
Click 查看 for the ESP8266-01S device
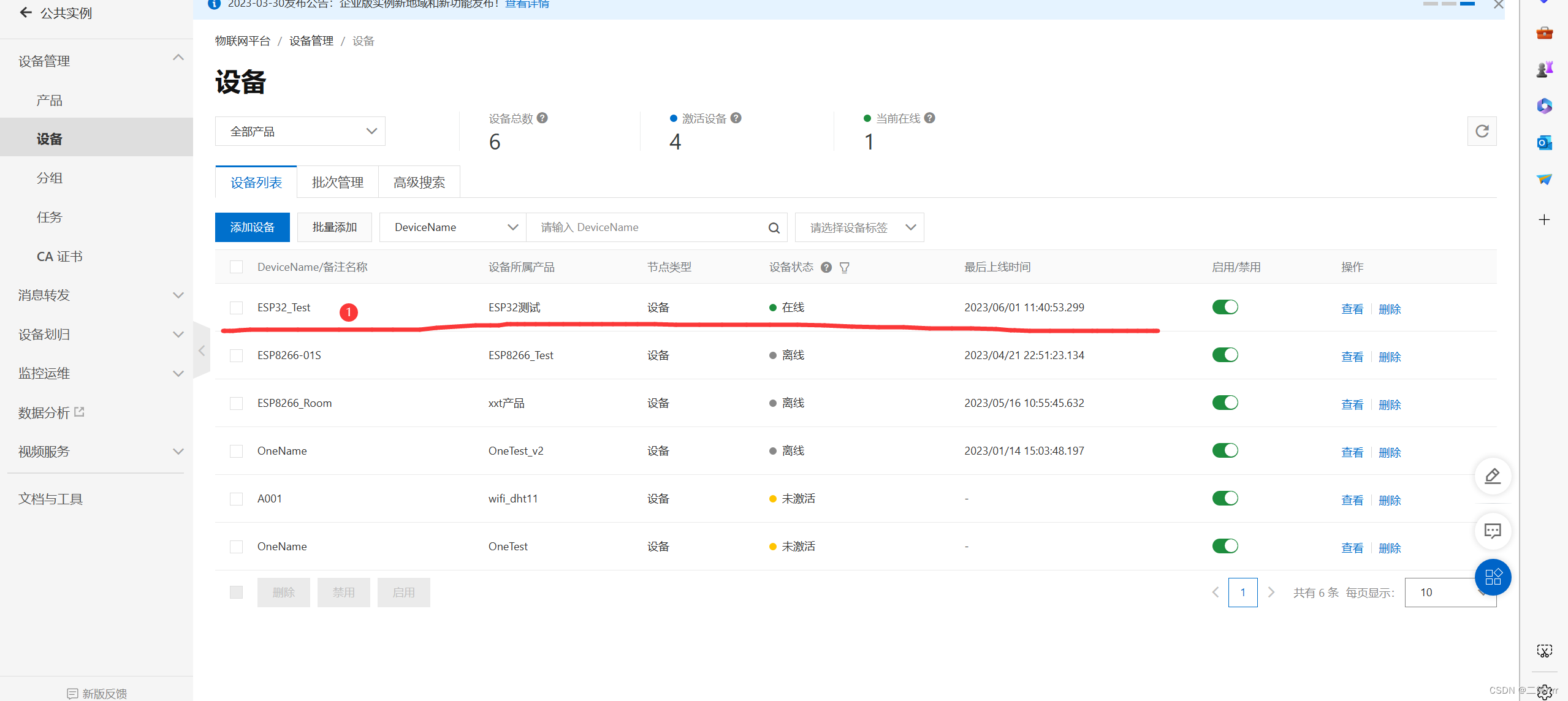tap(1351, 357)
